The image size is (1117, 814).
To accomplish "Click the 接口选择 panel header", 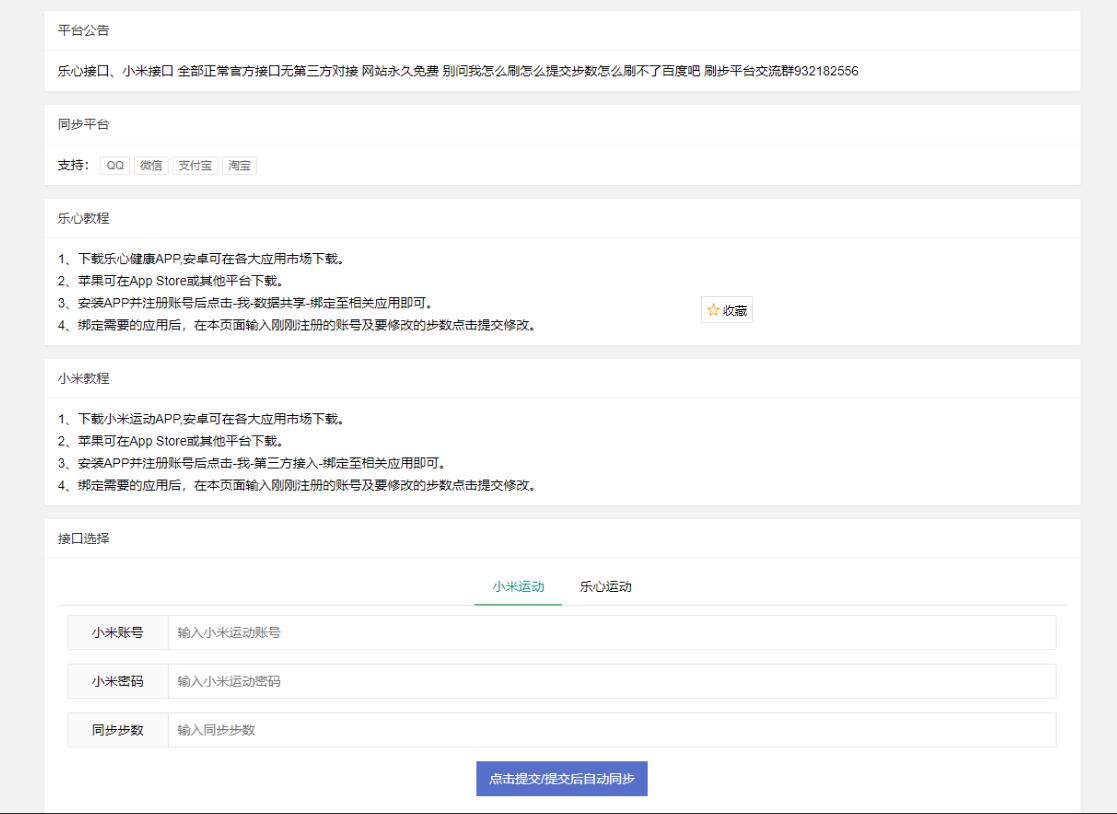I will point(84,539).
